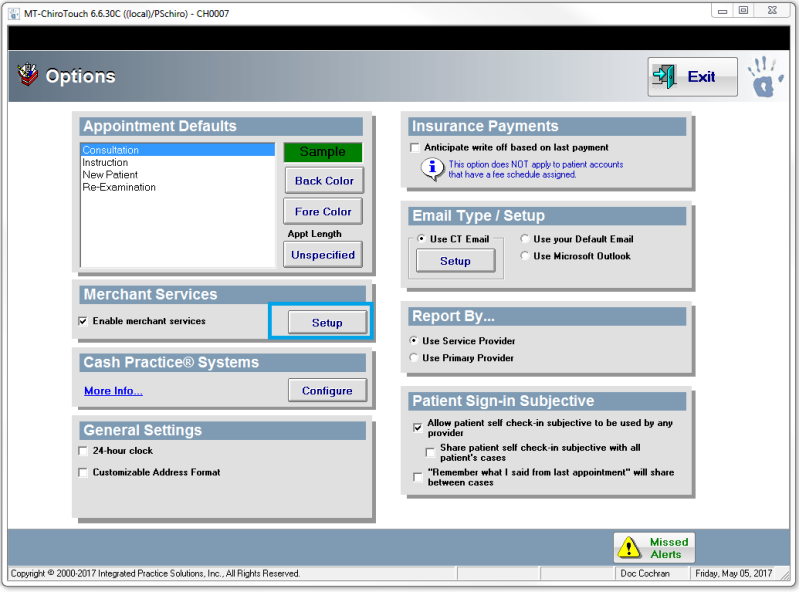Click the green Sample color preview
Screen dimensions: 799x592
322,152
